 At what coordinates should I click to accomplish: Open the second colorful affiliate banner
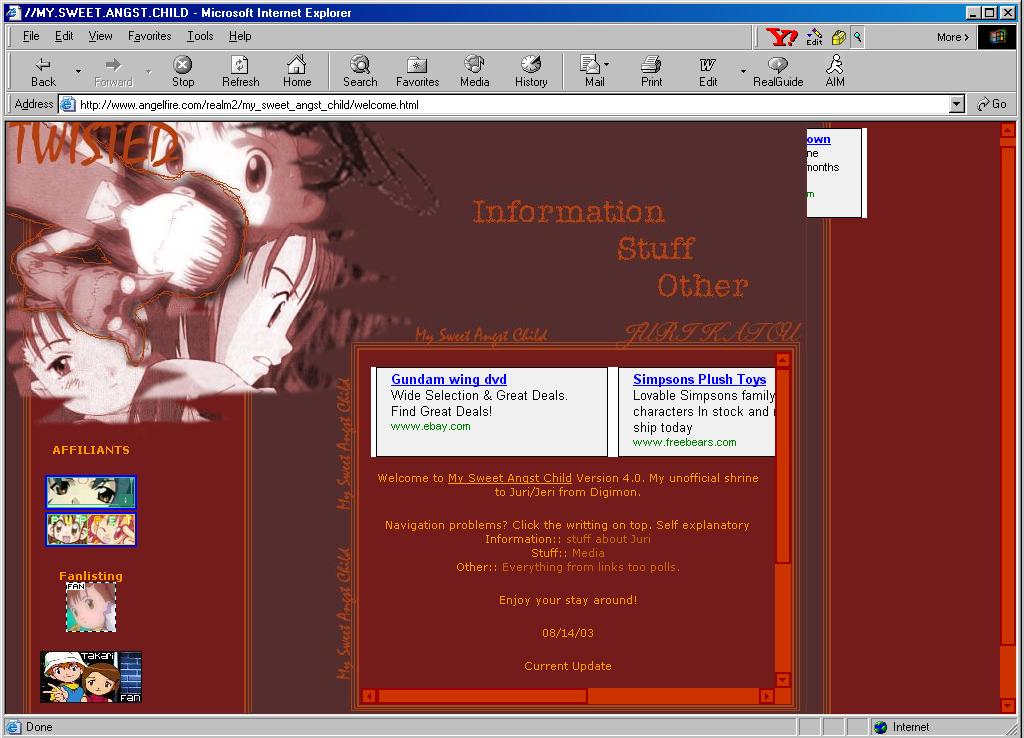point(91,529)
